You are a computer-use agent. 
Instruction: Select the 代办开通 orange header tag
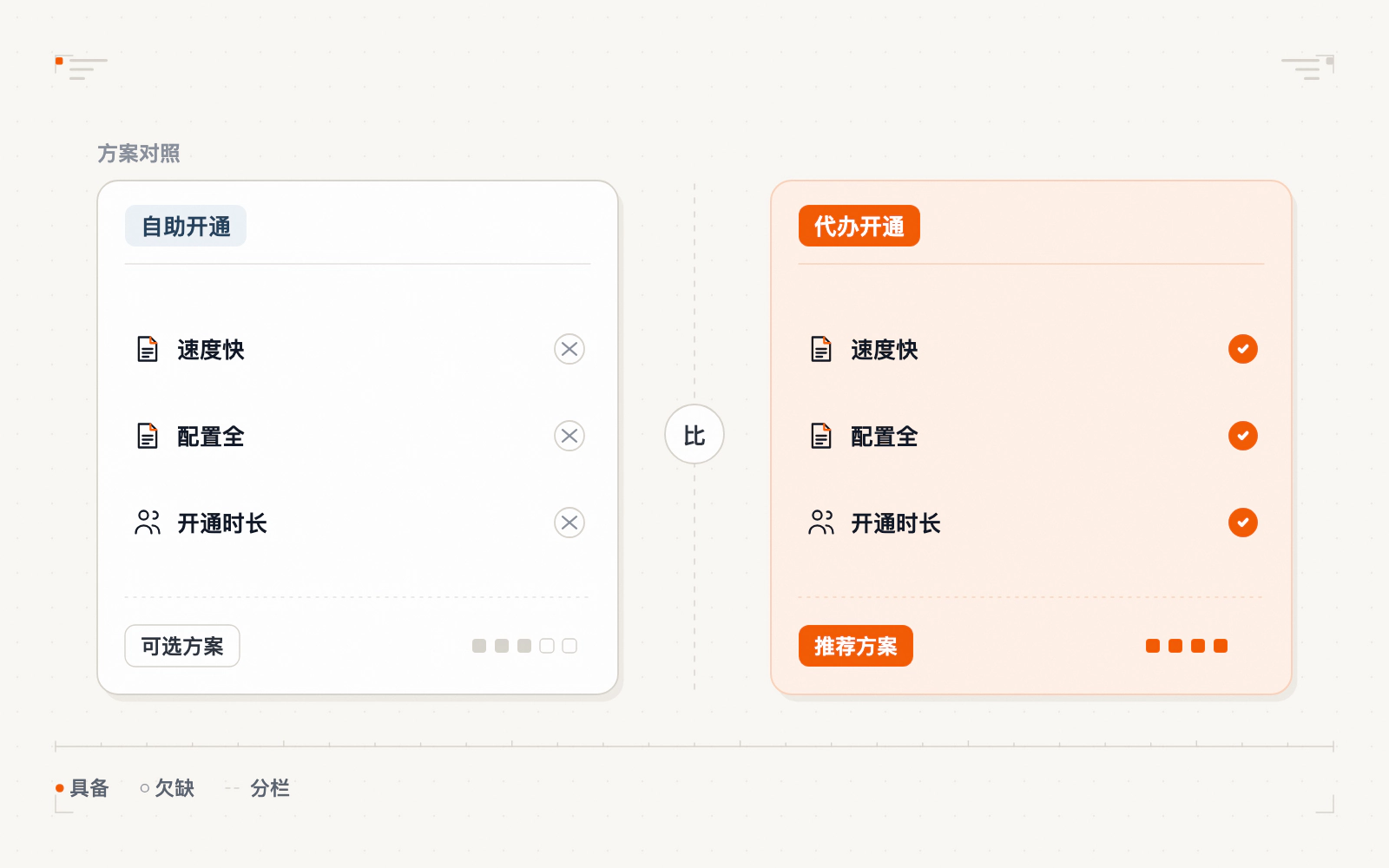[x=859, y=226]
